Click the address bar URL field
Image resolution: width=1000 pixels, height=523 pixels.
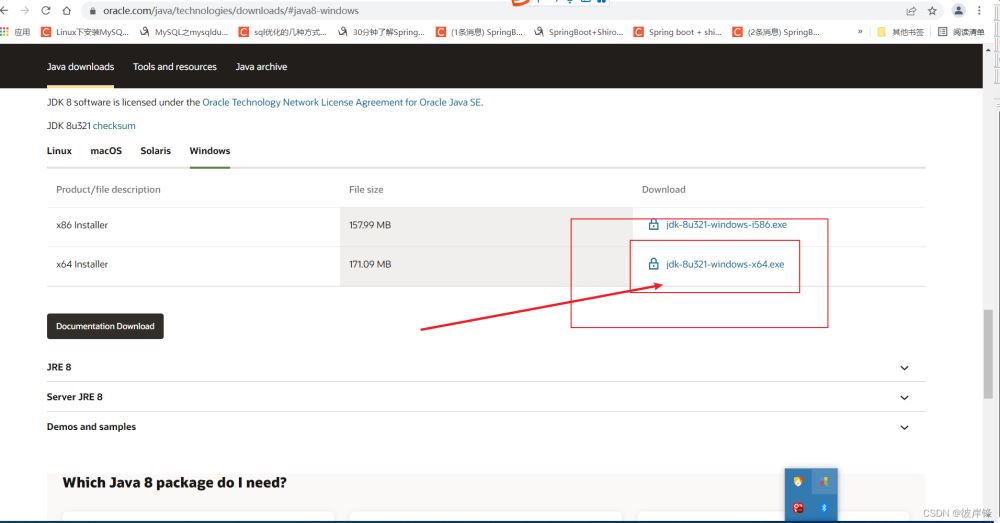(x=400, y=11)
